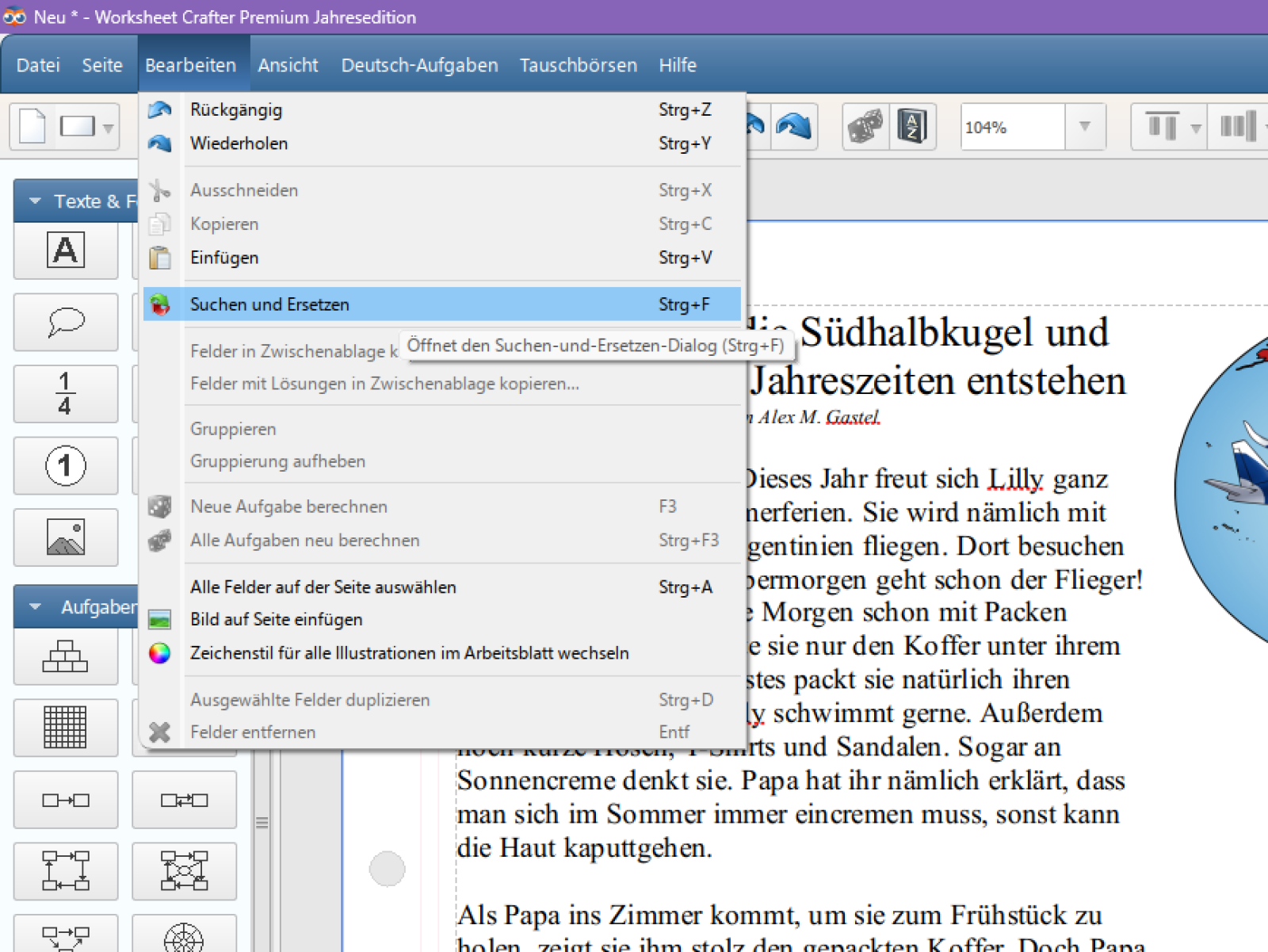Viewport: 1268px width, 952px height.
Task: Select the image field tool
Action: pos(66,537)
